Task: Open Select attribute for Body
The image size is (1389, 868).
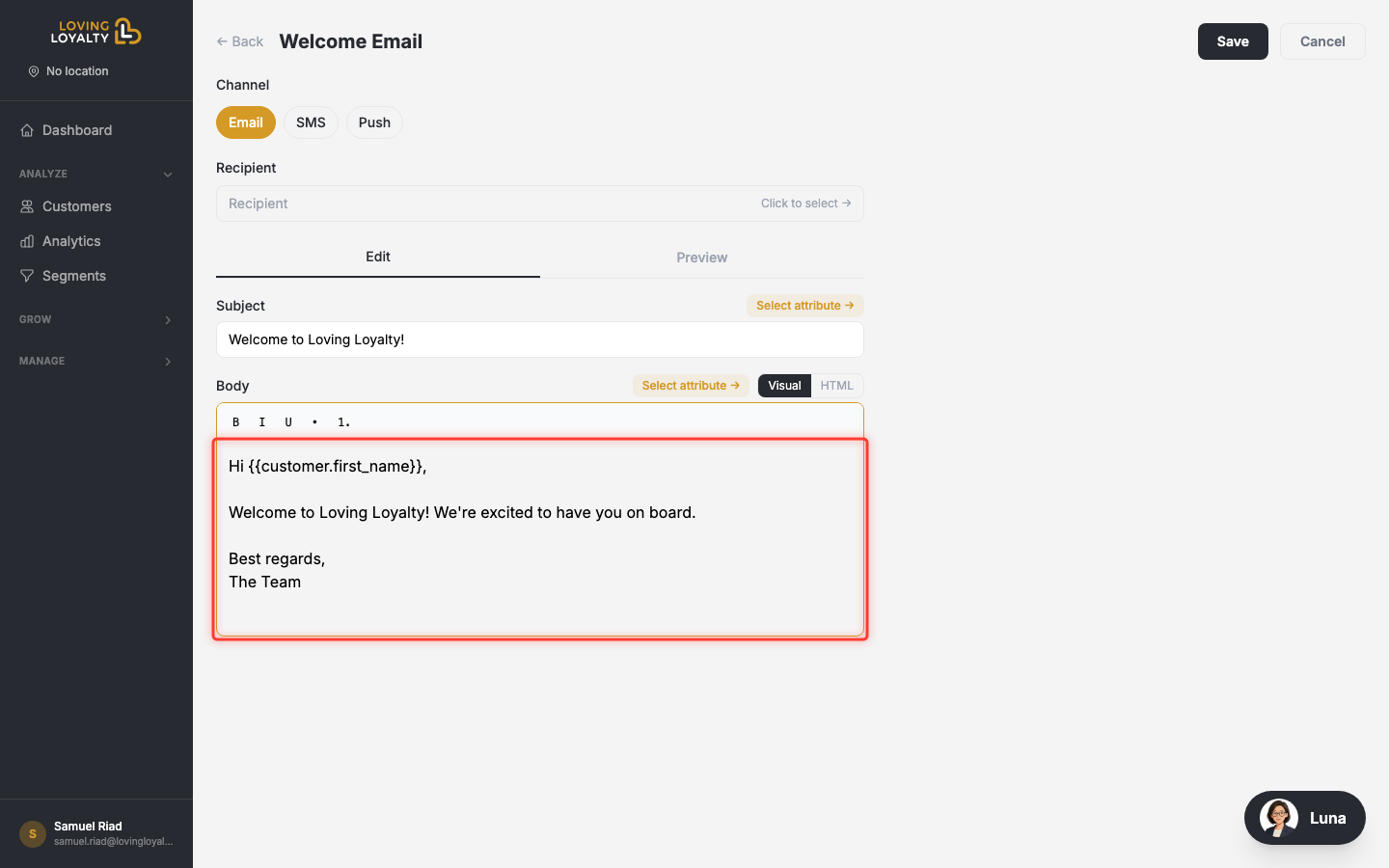Action: tap(691, 386)
